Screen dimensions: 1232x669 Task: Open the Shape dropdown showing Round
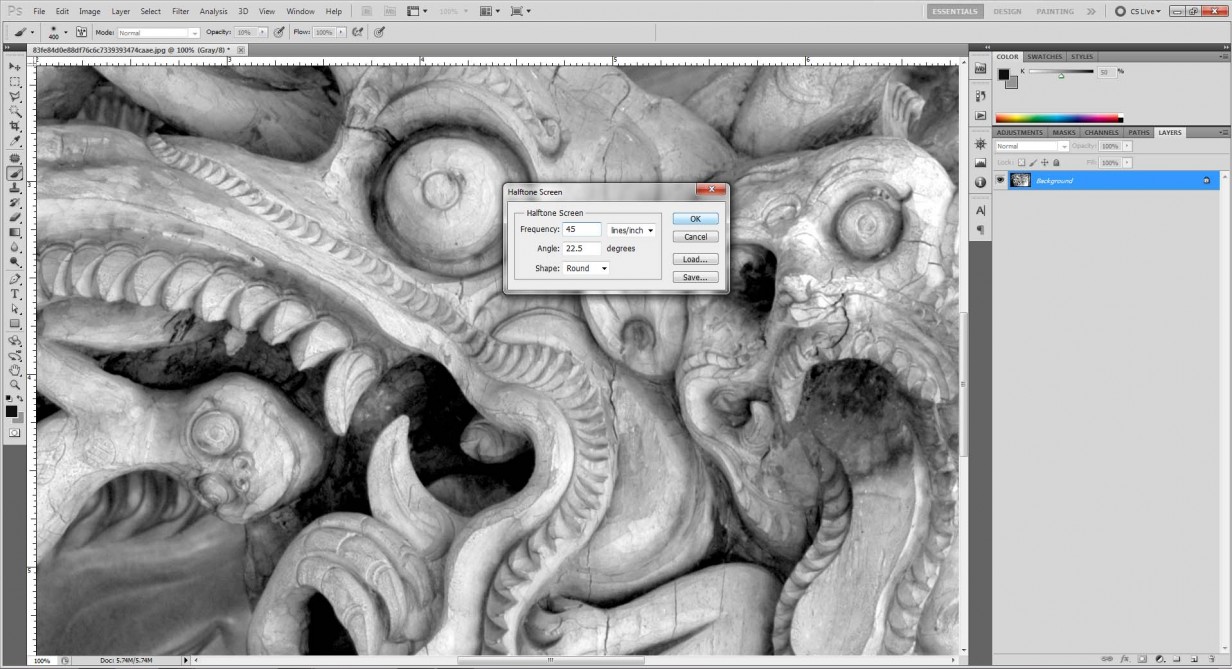[x=586, y=268]
